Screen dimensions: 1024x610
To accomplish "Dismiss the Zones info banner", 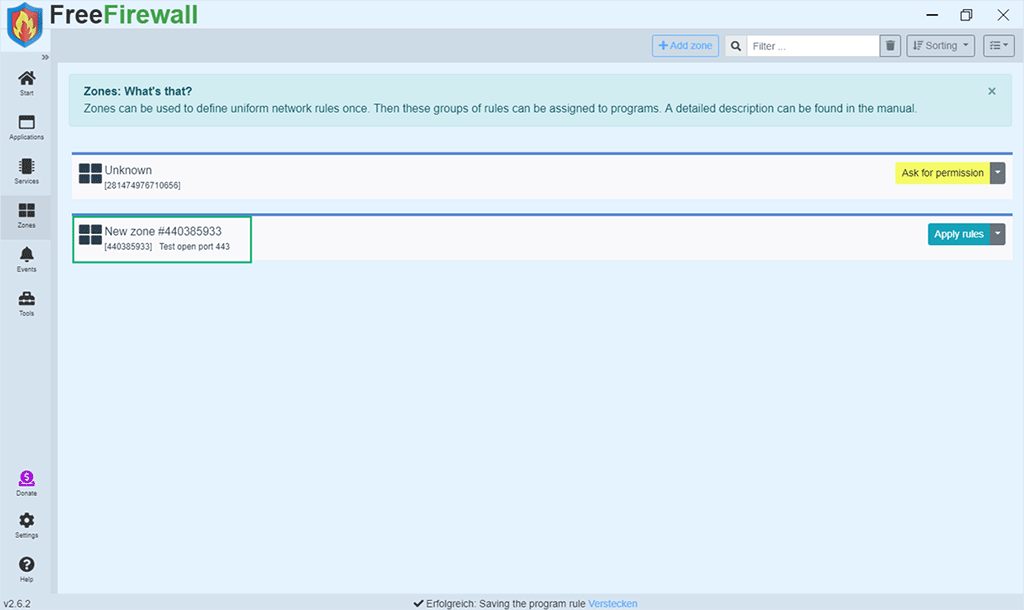I will click(x=992, y=91).
